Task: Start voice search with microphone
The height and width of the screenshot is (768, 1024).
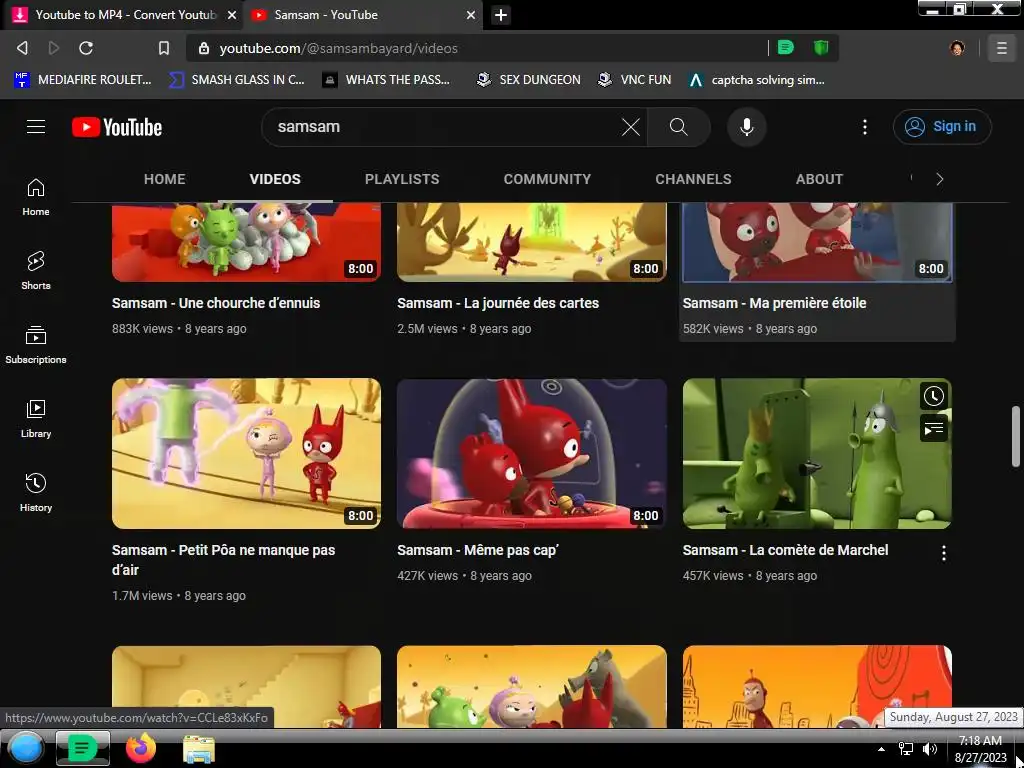Action: pos(746,127)
